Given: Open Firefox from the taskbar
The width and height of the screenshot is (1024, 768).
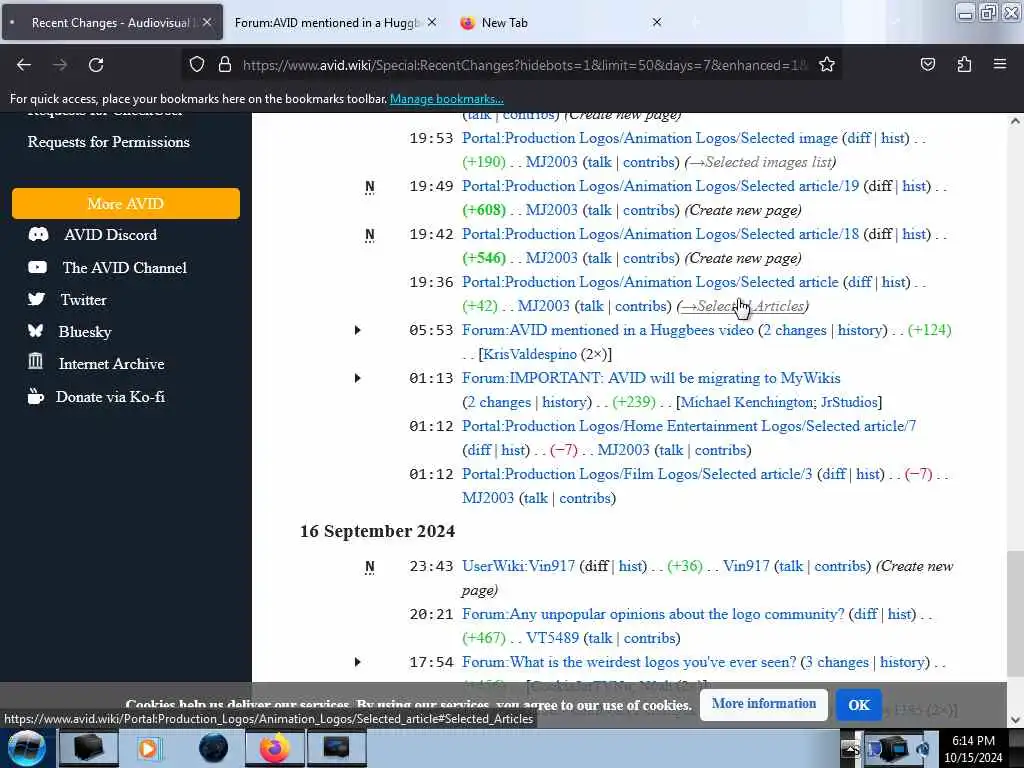Looking at the screenshot, I should [x=274, y=748].
